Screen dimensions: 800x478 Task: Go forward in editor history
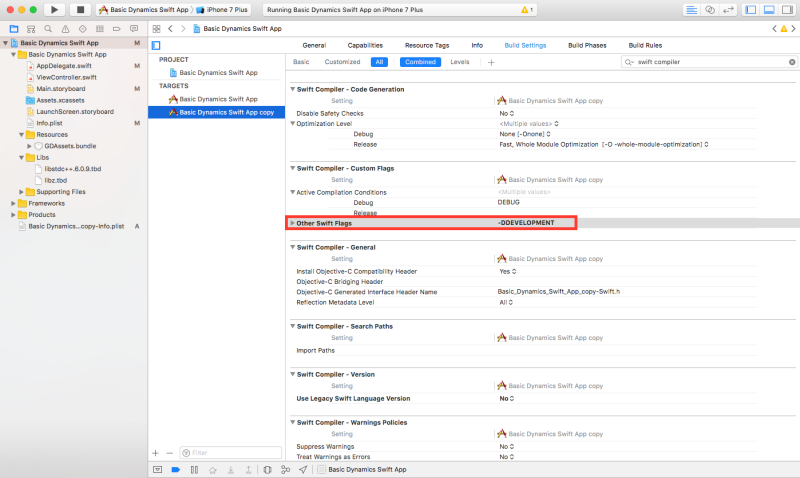click(183, 29)
